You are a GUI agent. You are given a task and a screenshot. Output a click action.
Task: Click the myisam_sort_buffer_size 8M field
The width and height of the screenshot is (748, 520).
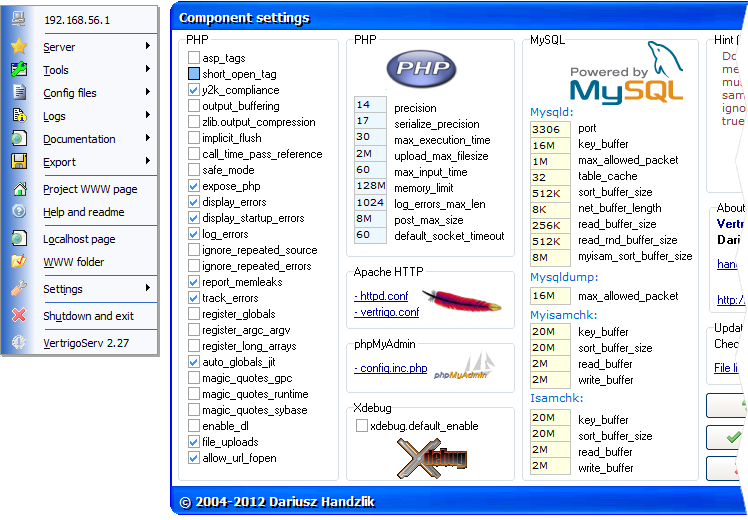click(x=550, y=258)
